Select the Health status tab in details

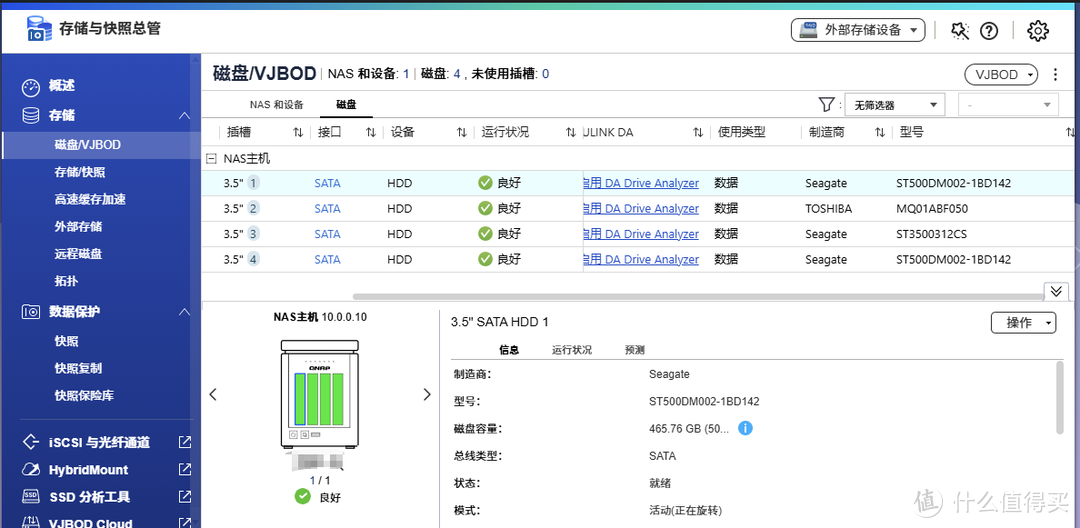[x=572, y=350]
